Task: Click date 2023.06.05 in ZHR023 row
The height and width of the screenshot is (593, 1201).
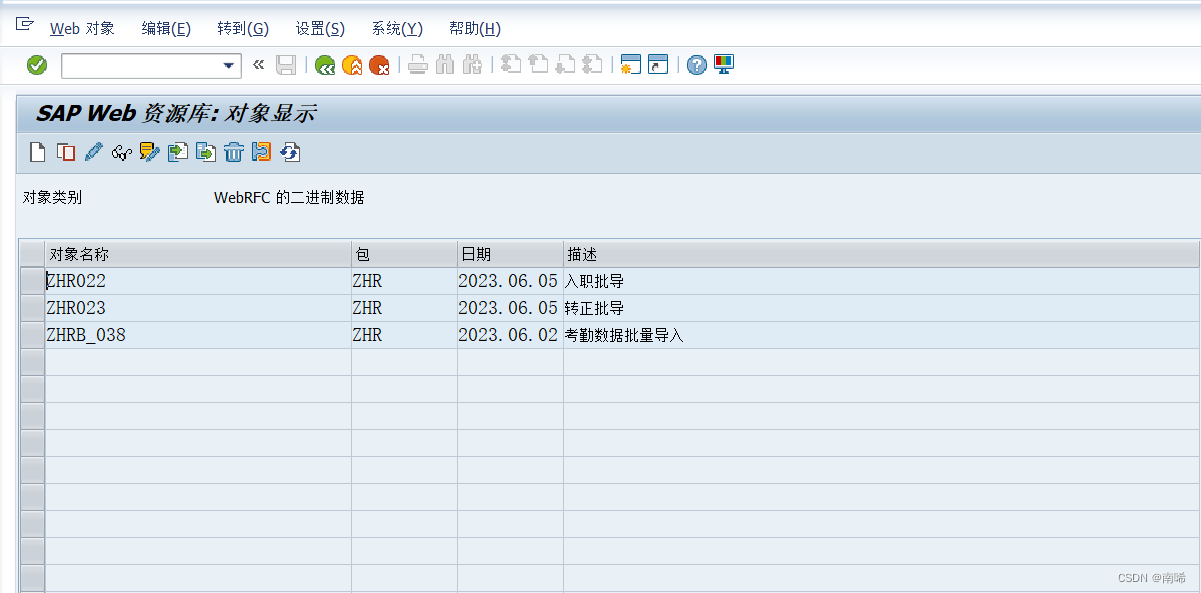Action: coord(510,308)
